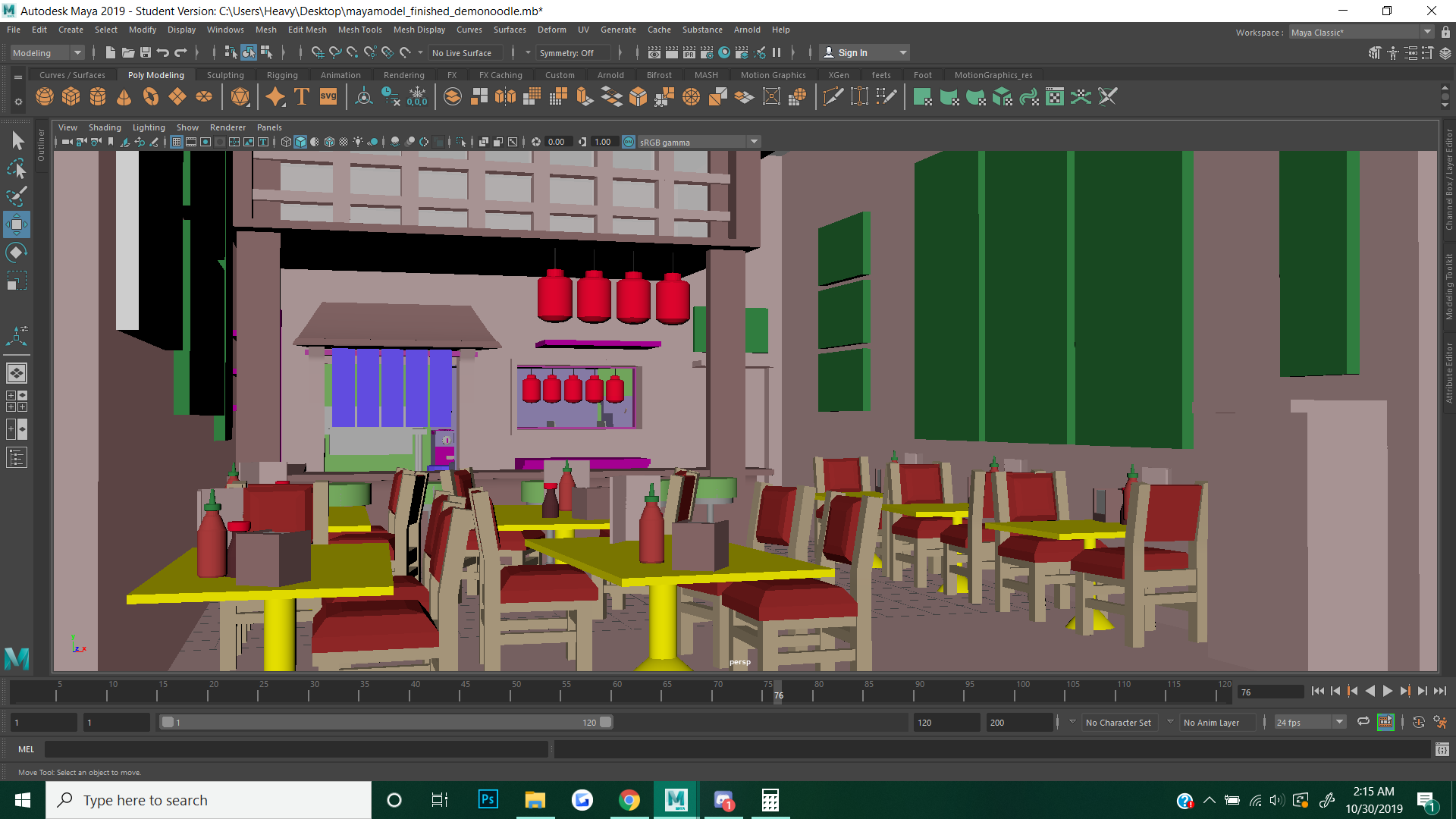This screenshot has width=1456, height=819.
Task: Toggle auto keyframe button
Action: click(x=1419, y=722)
